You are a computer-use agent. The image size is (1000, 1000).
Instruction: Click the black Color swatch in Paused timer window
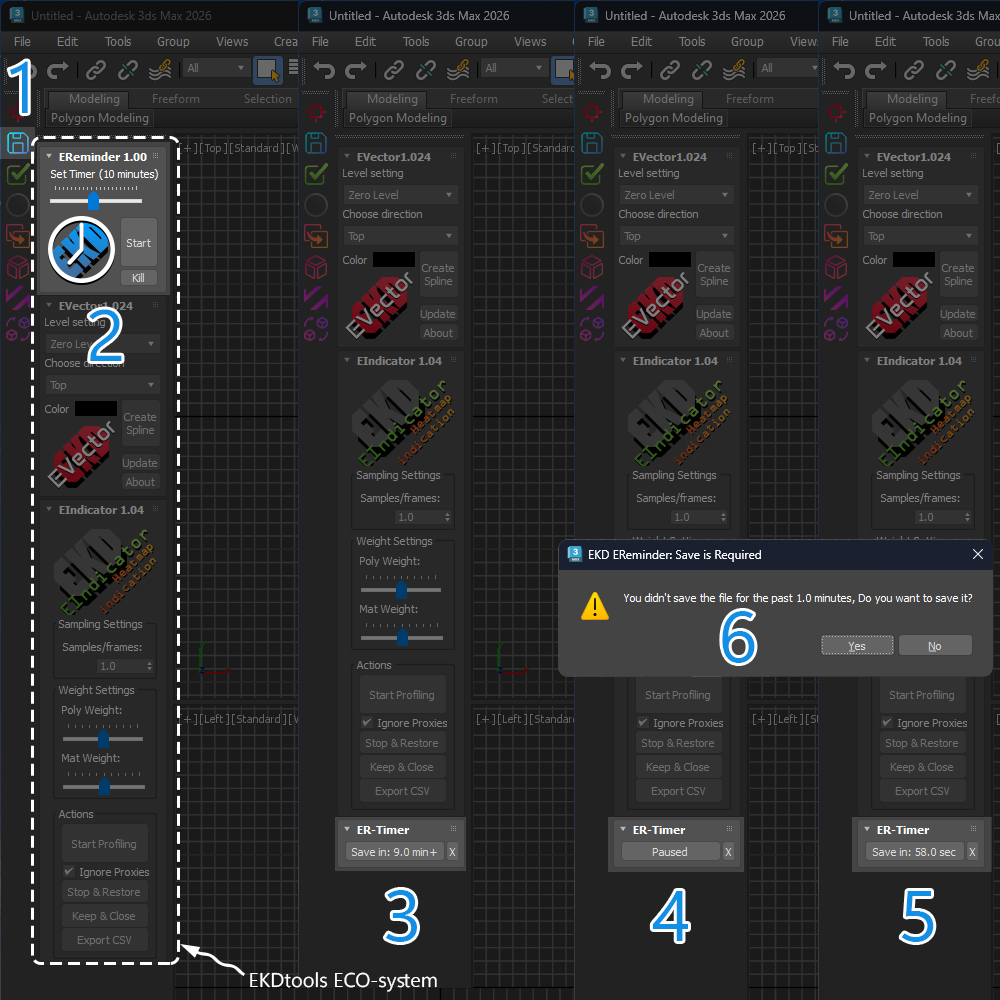click(670, 260)
